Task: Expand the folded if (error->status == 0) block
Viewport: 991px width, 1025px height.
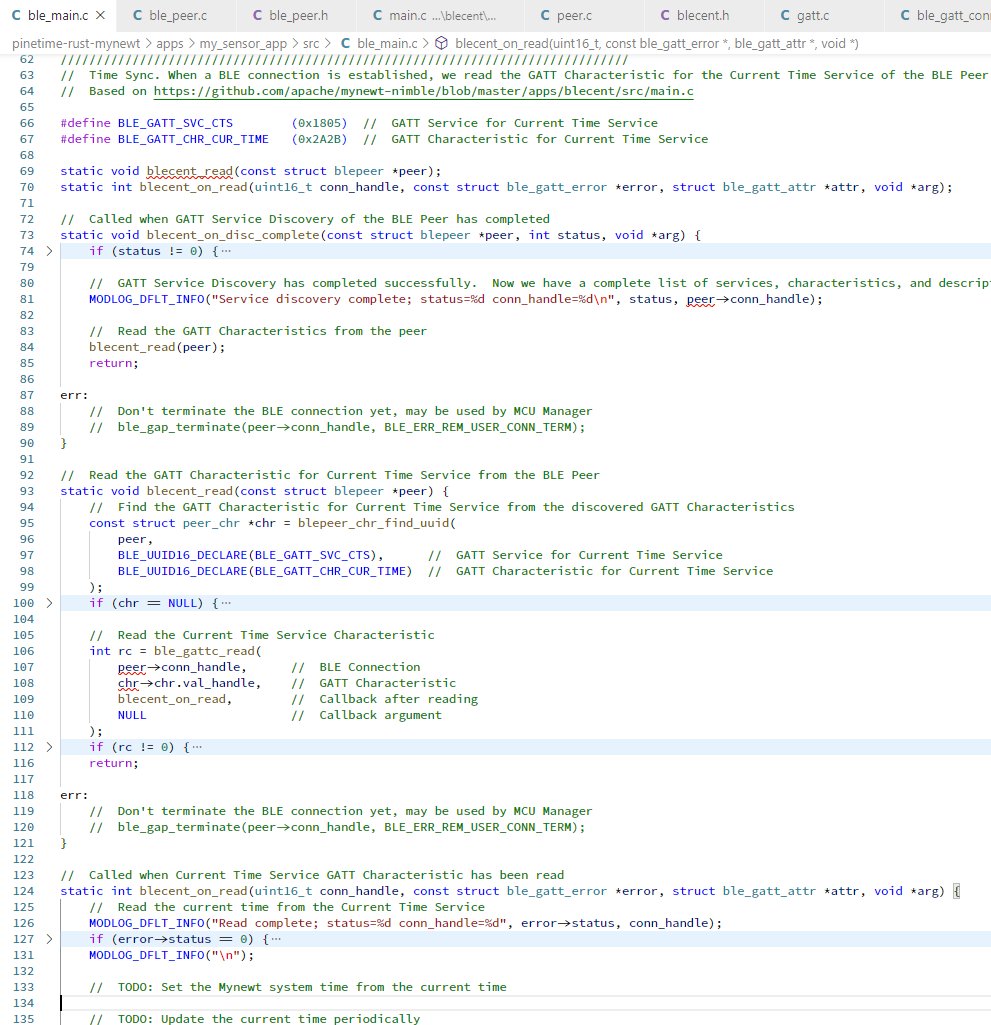Action: pos(49,939)
